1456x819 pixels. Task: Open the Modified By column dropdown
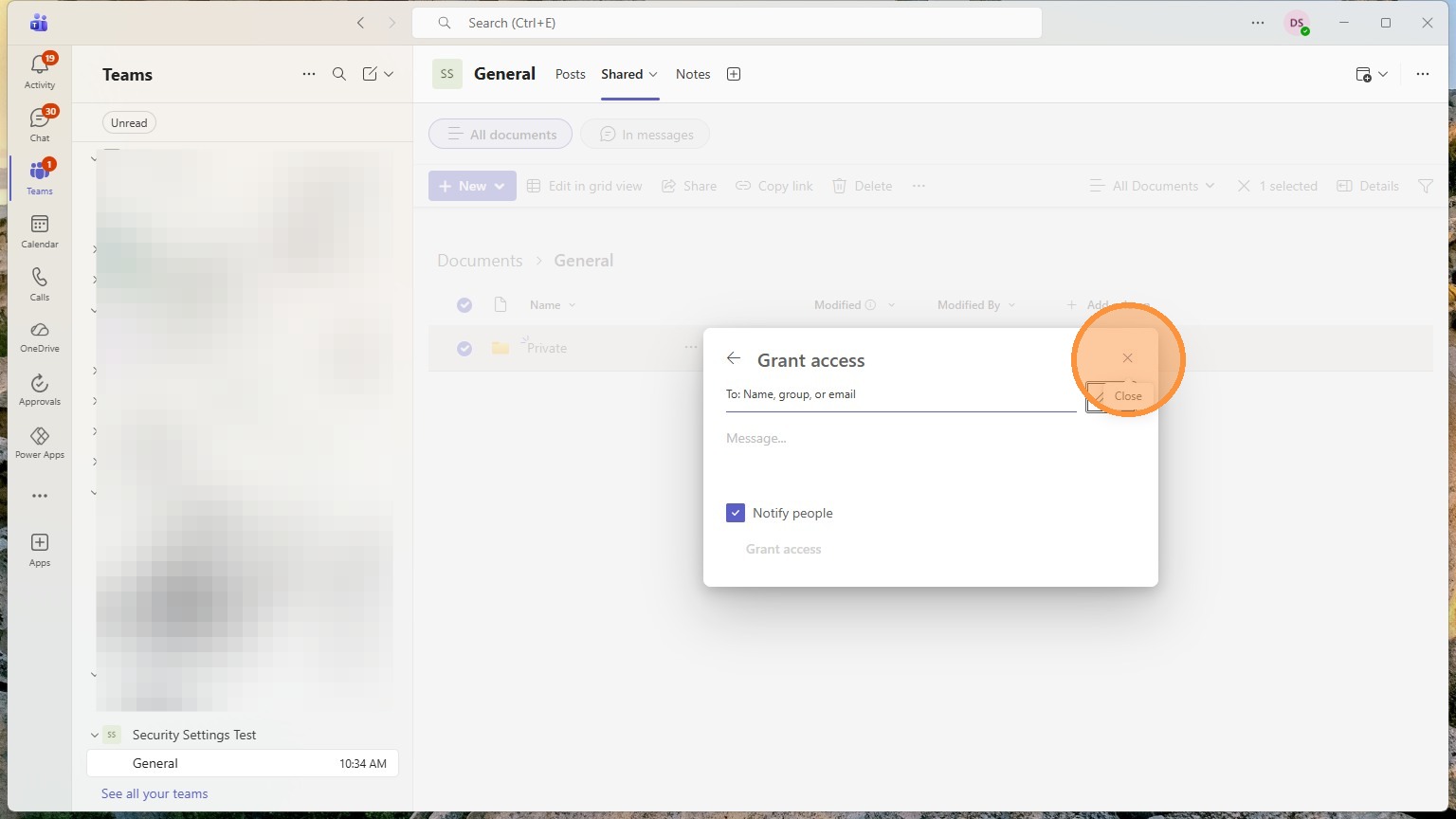[1011, 305]
